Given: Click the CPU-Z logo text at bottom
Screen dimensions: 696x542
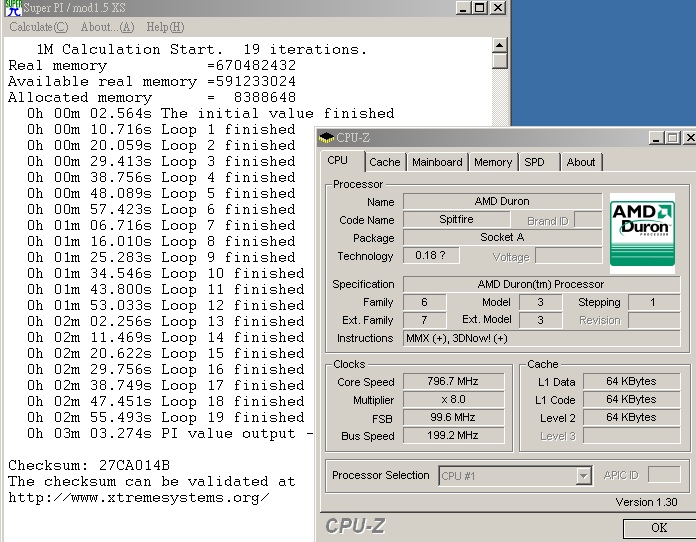Looking at the screenshot, I should tap(355, 526).
